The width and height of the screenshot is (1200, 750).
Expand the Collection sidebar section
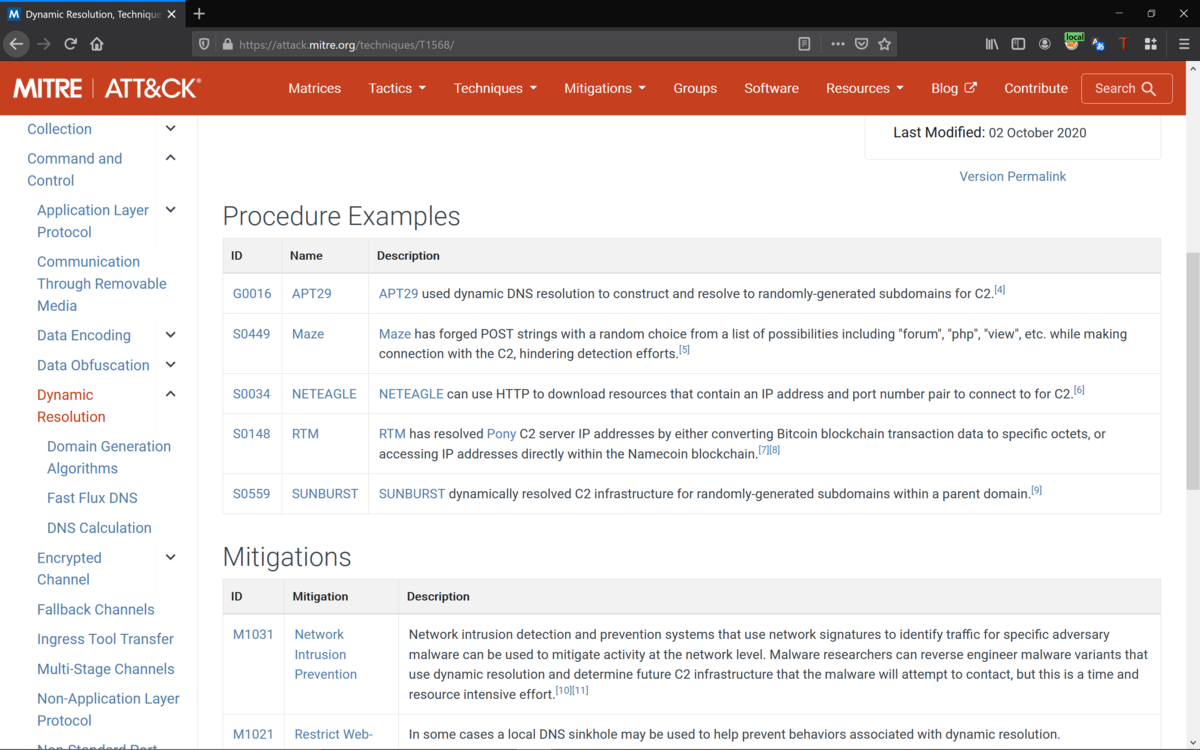(x=170, y=128)
